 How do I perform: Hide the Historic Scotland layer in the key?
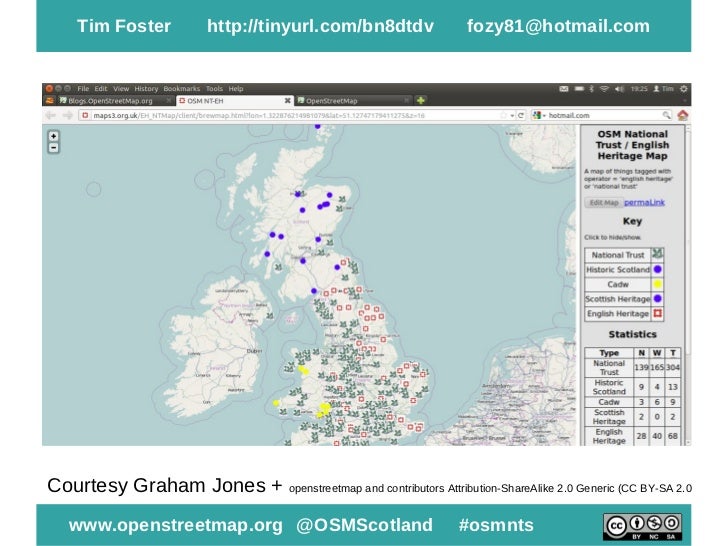pyautogui.click(x=624, y=269)
